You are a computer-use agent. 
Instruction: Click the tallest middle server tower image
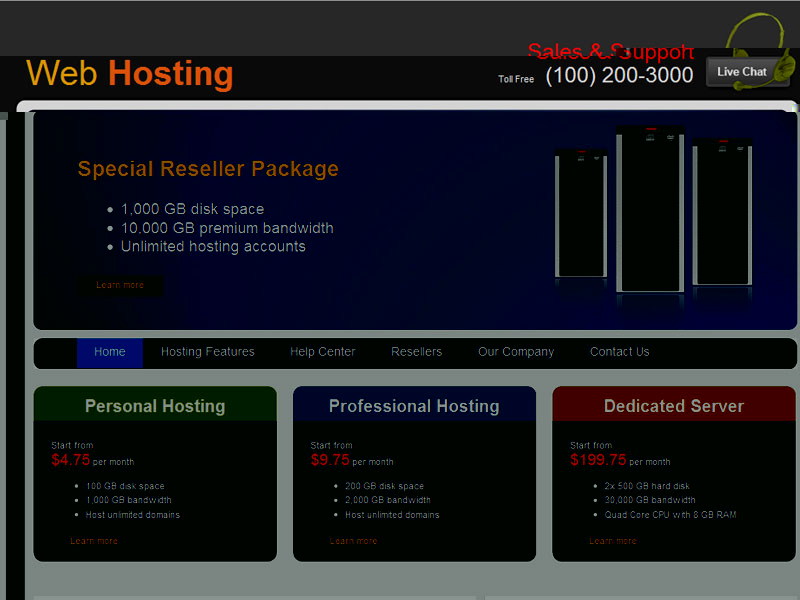[x=650, y=210]
